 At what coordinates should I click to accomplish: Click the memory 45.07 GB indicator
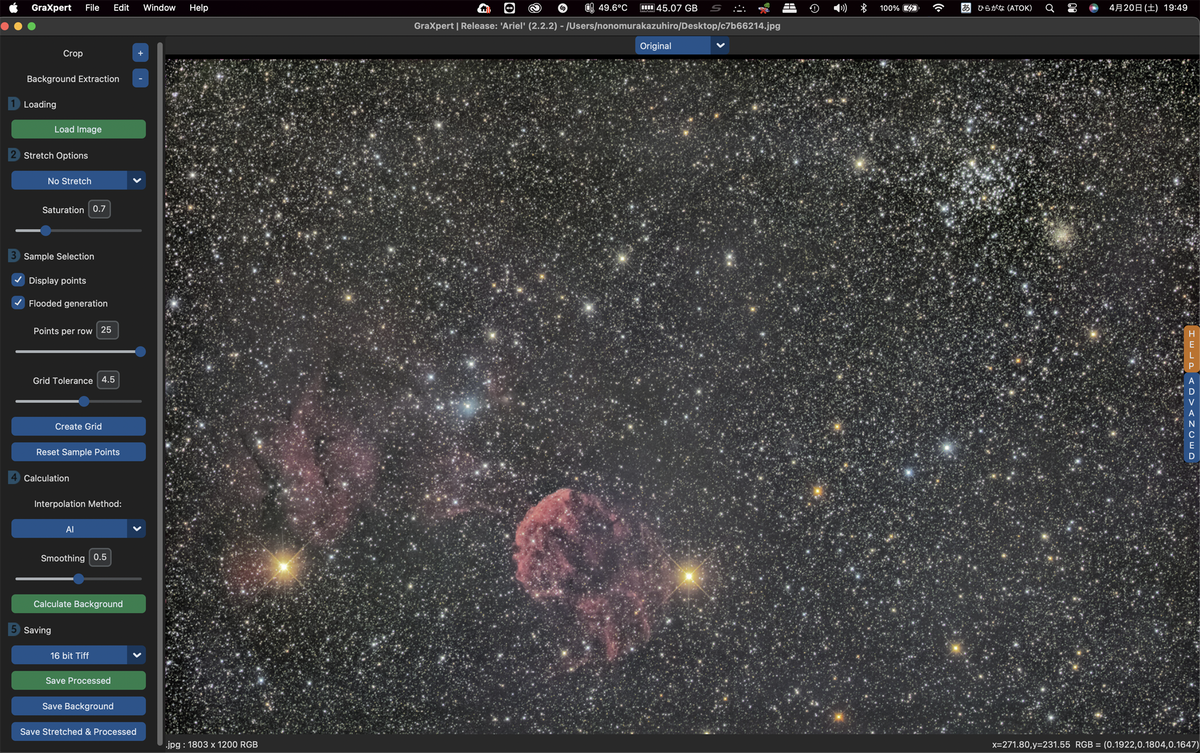click(669, 8)
